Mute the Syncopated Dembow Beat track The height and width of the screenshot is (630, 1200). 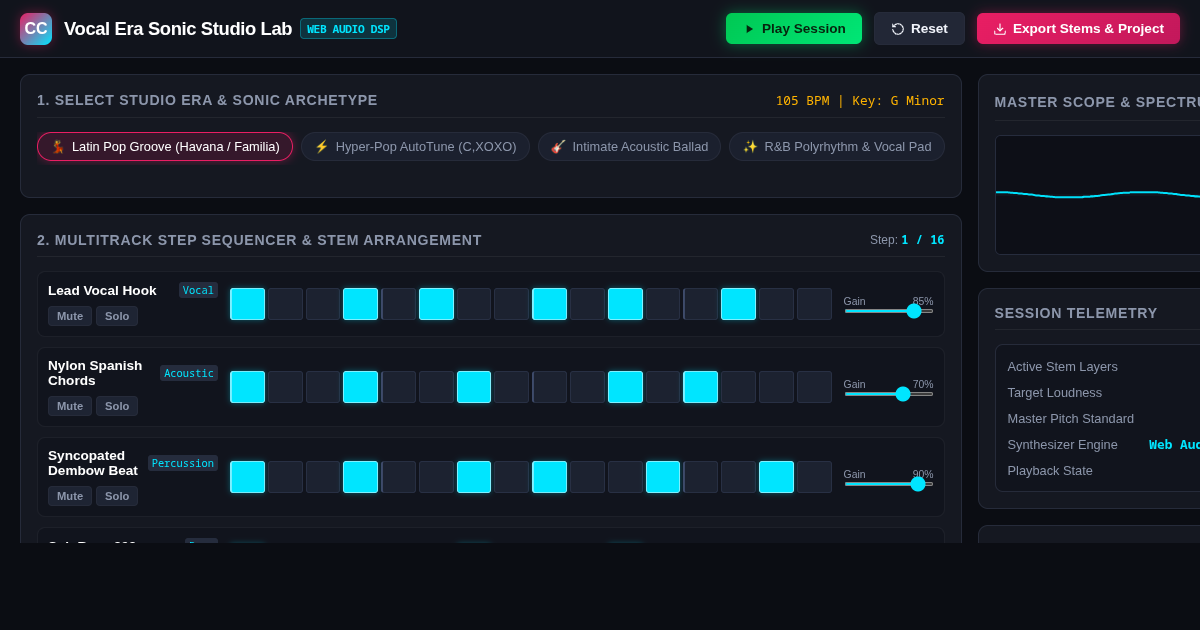[x=70, y=496]
